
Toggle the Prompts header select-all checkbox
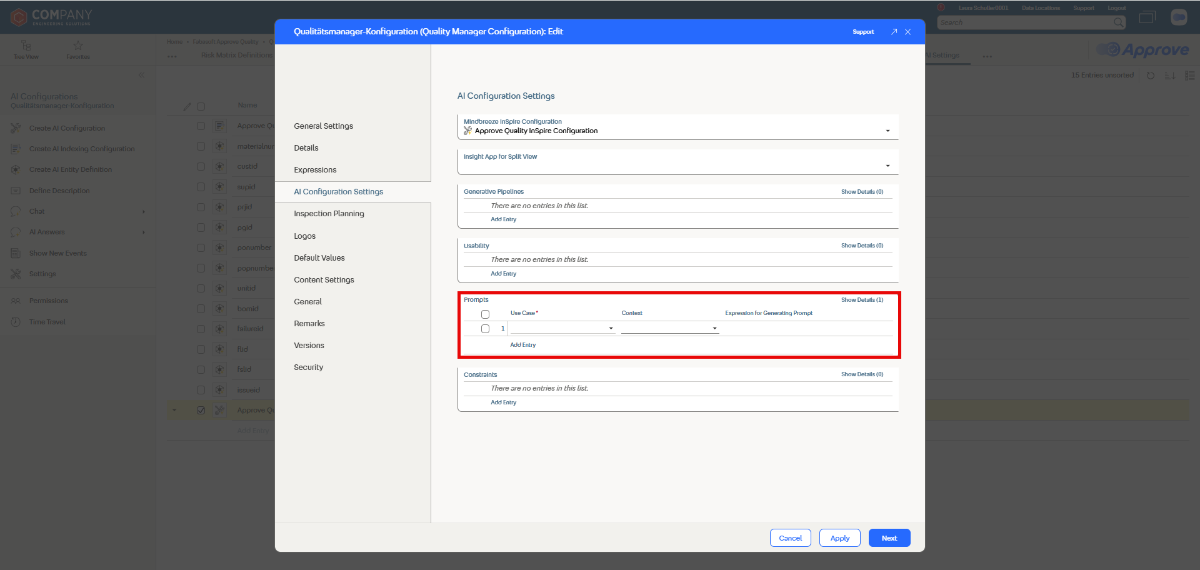[x=485, y=314]
